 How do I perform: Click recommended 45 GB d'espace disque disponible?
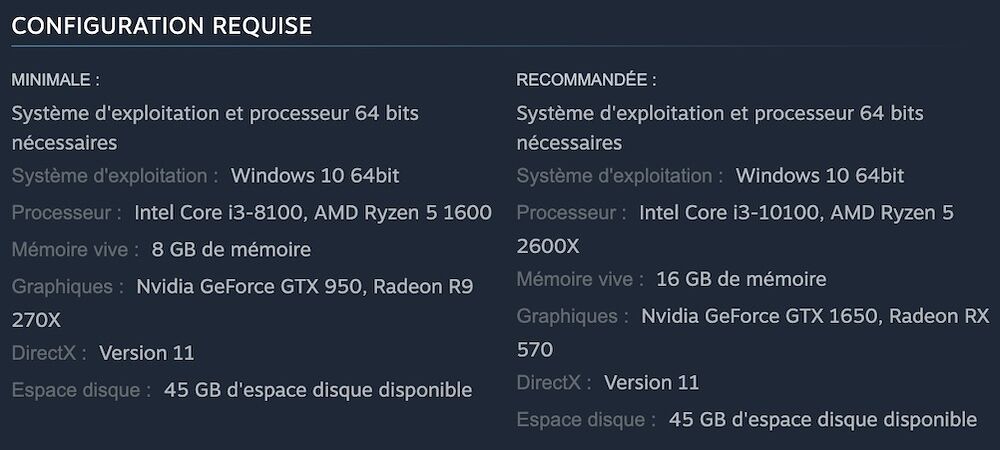tap(822, 420)
